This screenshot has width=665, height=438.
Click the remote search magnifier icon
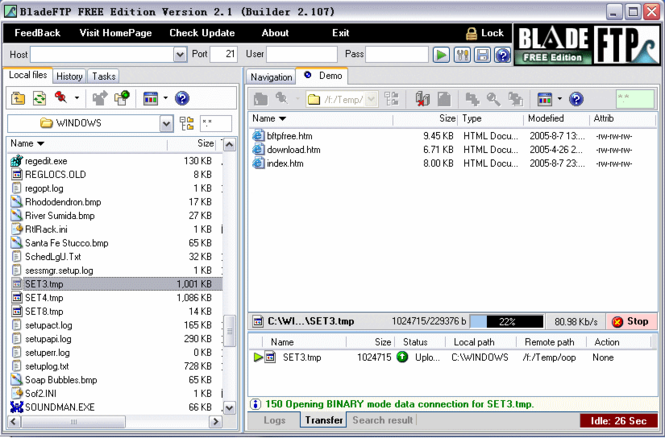[493, 99]
